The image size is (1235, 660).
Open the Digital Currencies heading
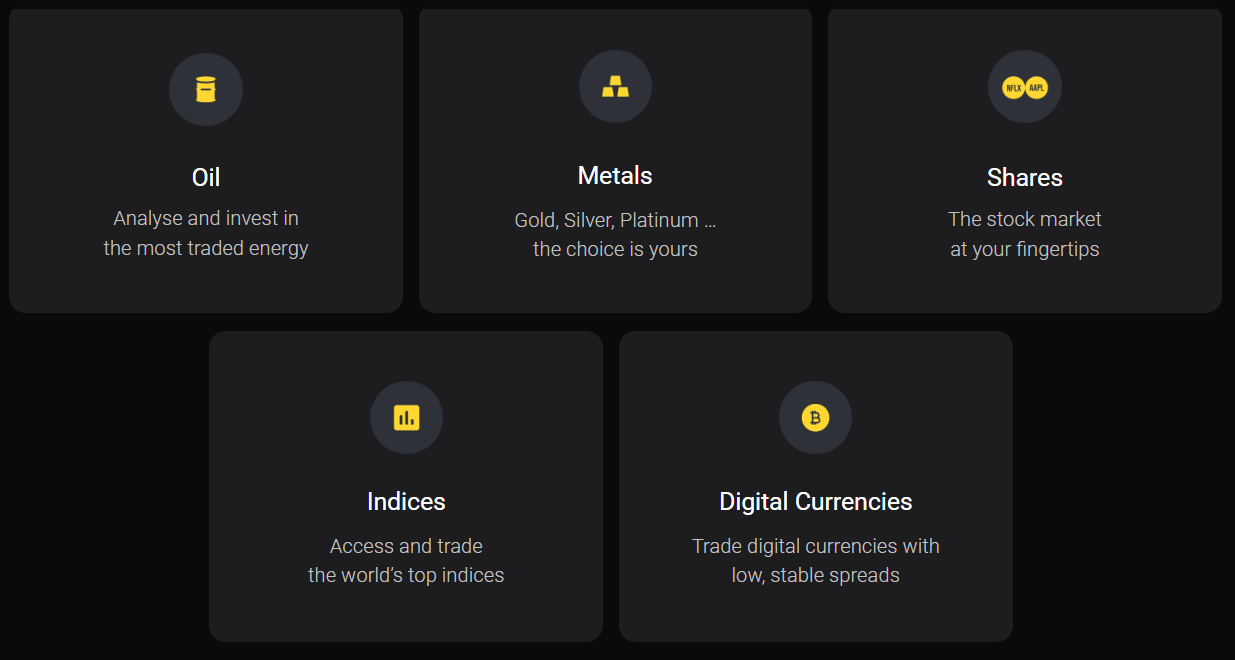(x=816, y=501)
